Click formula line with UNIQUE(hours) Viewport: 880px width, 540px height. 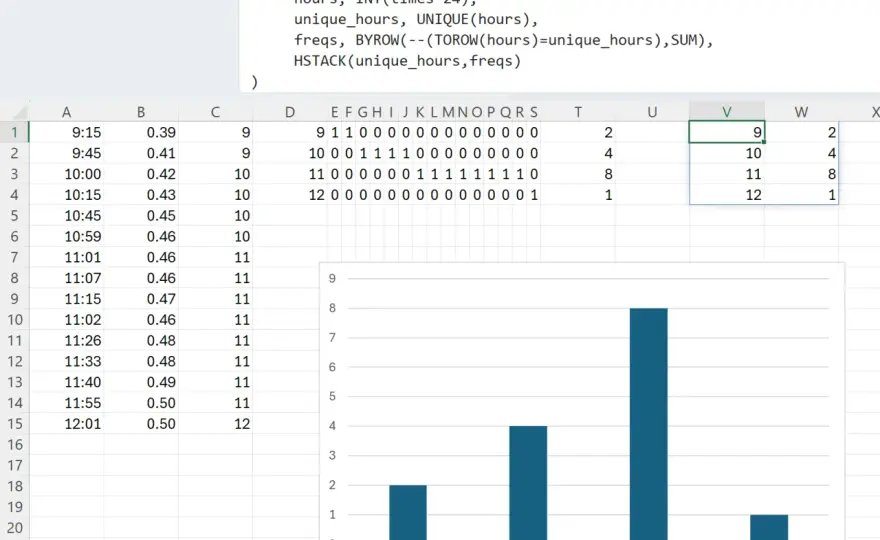[416, 20]
